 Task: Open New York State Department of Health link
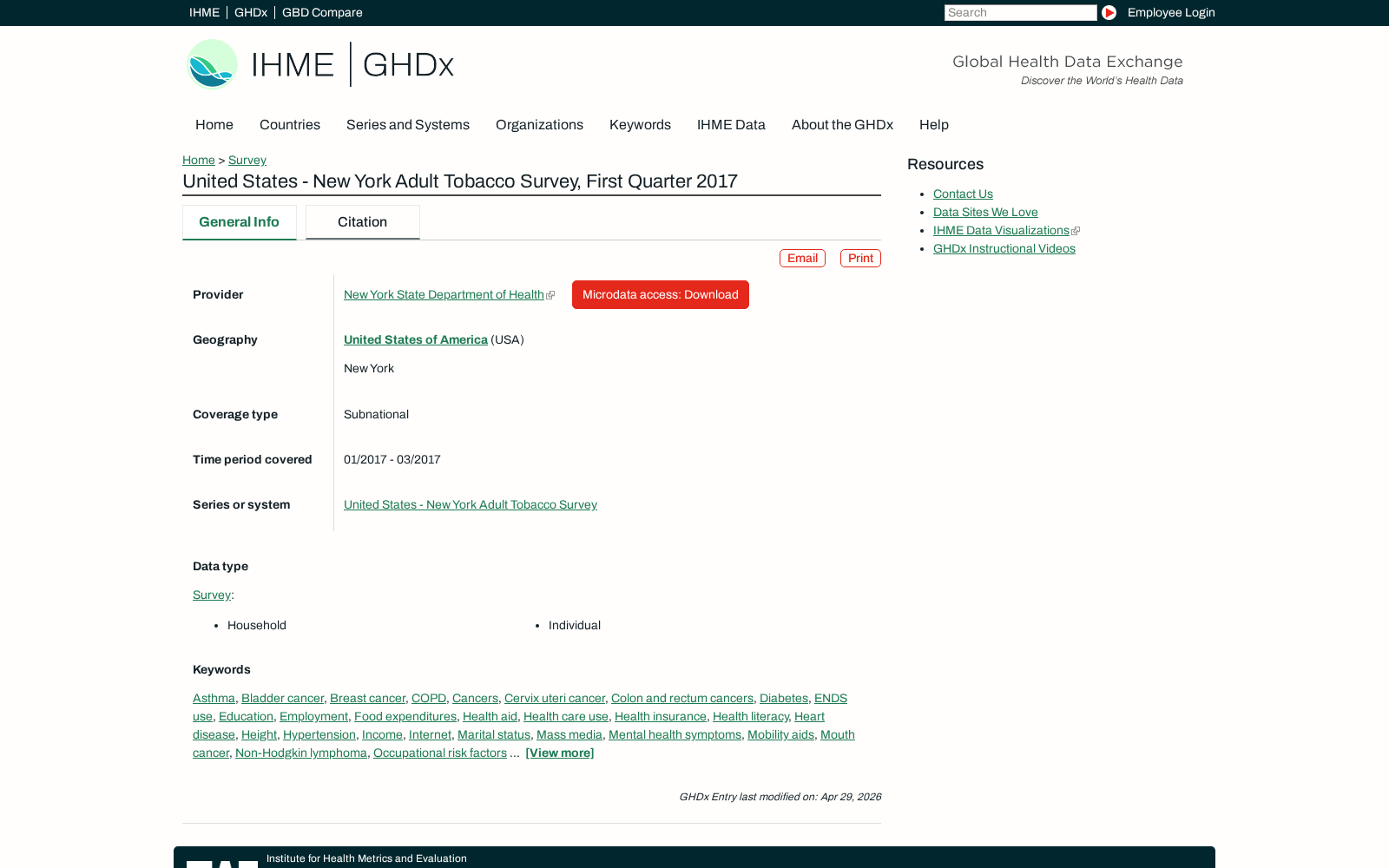click(444, 294)
